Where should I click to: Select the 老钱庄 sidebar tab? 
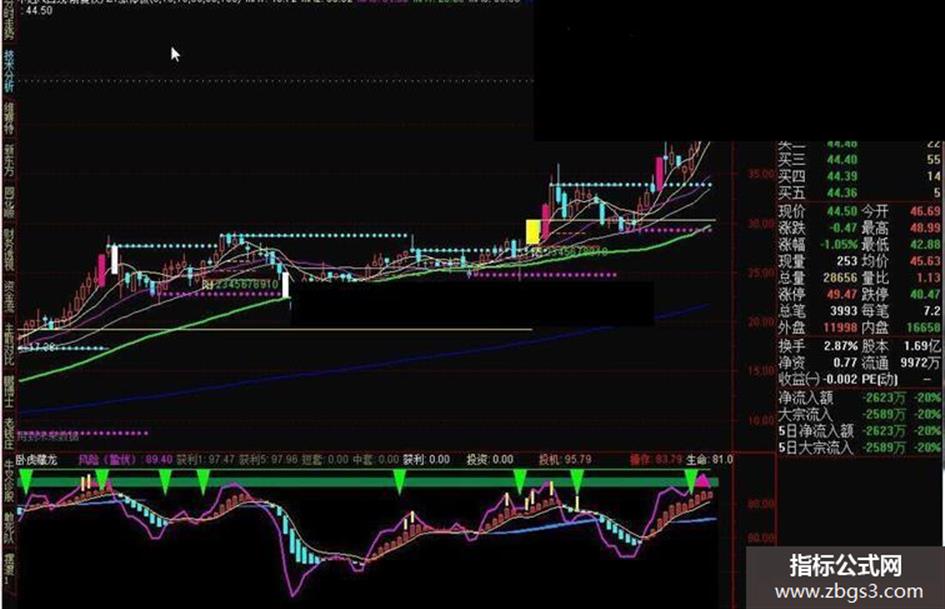click(8, 433)
